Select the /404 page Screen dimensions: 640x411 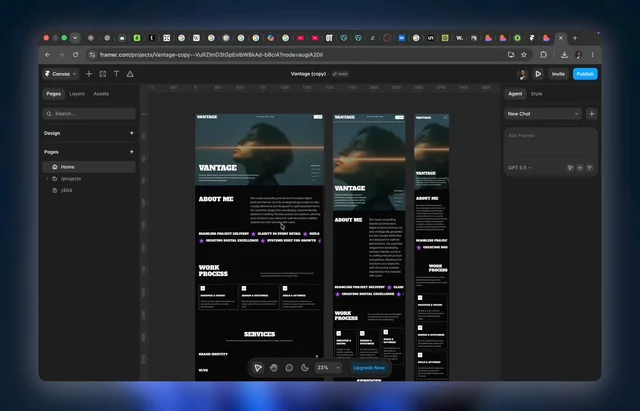coord(89,191)
